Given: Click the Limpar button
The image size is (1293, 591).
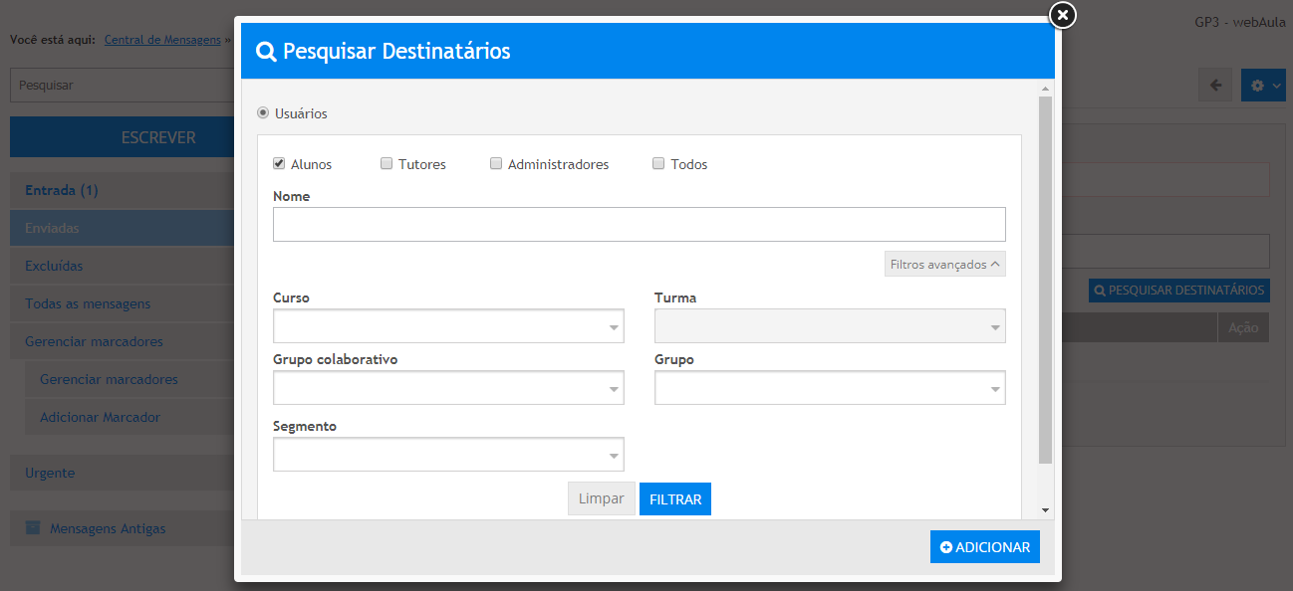Looking at the screenshot, I should 601,499.
